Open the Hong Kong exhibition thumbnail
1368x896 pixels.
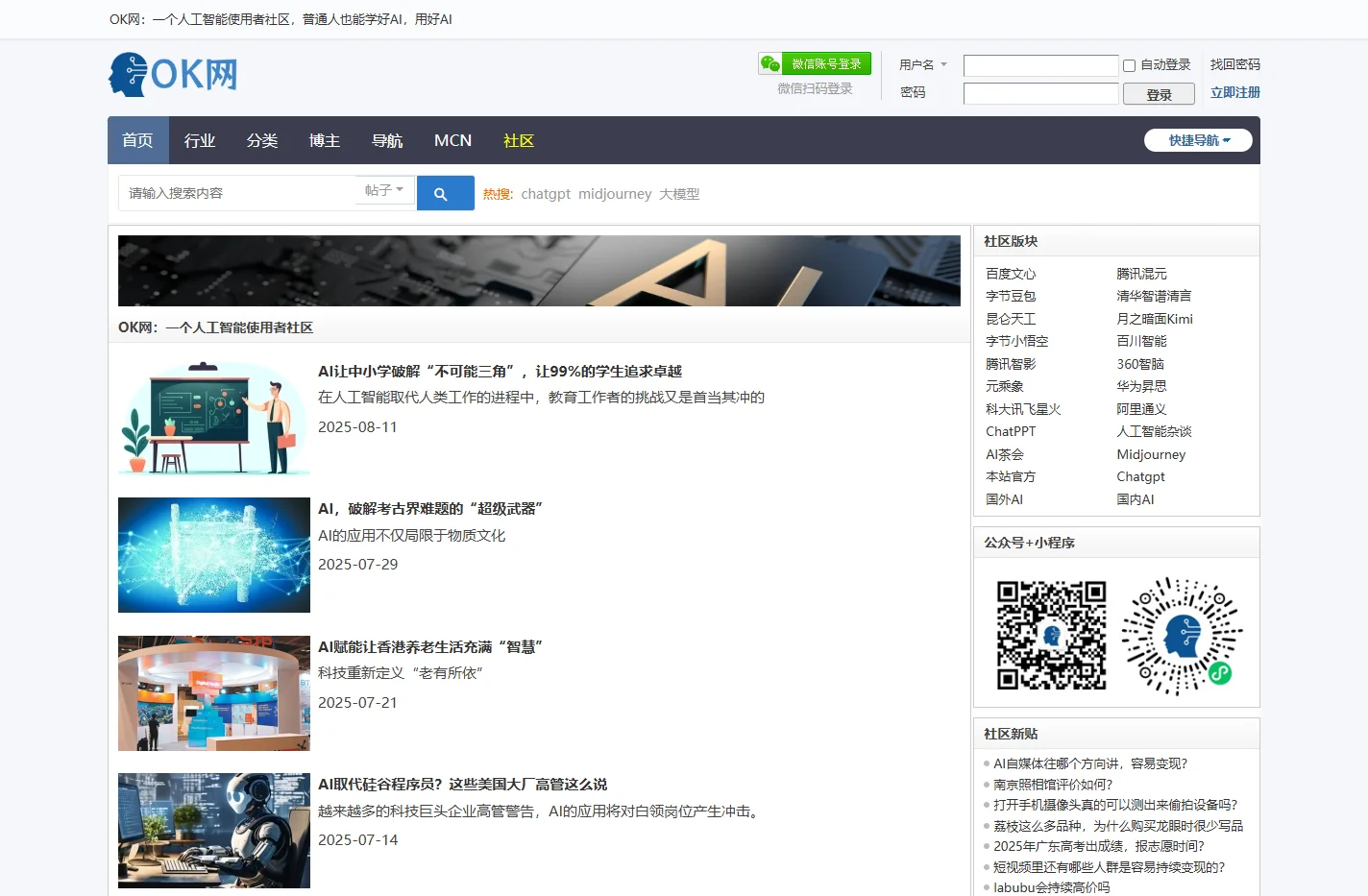[214, 693]
